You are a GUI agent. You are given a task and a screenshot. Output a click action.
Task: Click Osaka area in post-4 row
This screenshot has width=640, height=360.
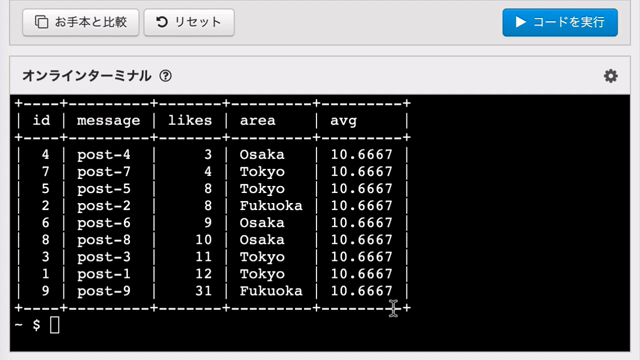(262, 155)
